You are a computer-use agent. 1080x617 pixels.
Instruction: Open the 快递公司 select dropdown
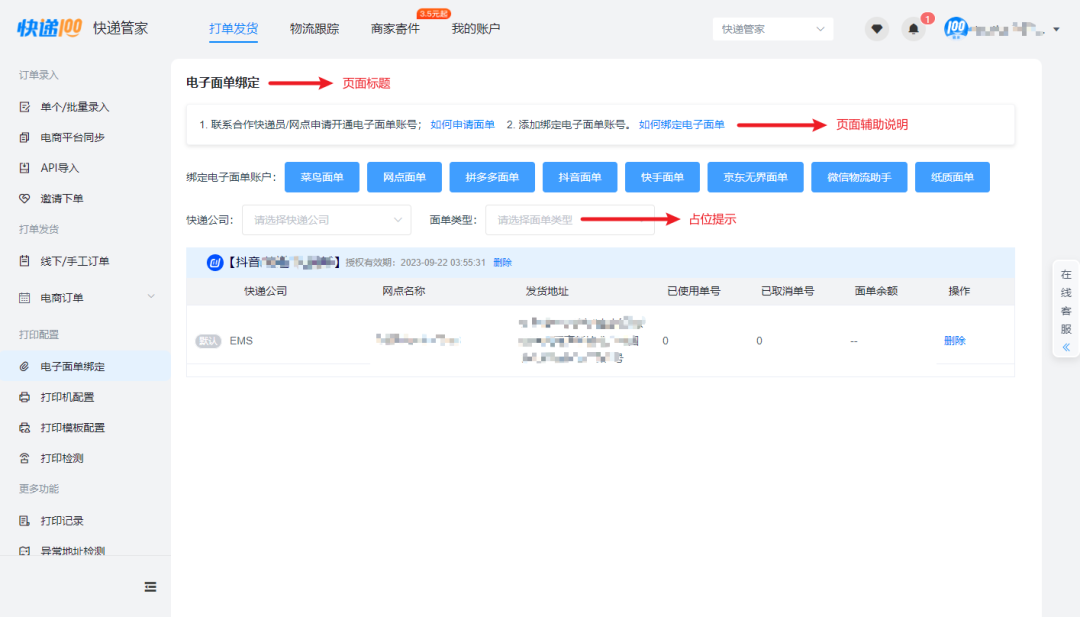tap(326, 220)
